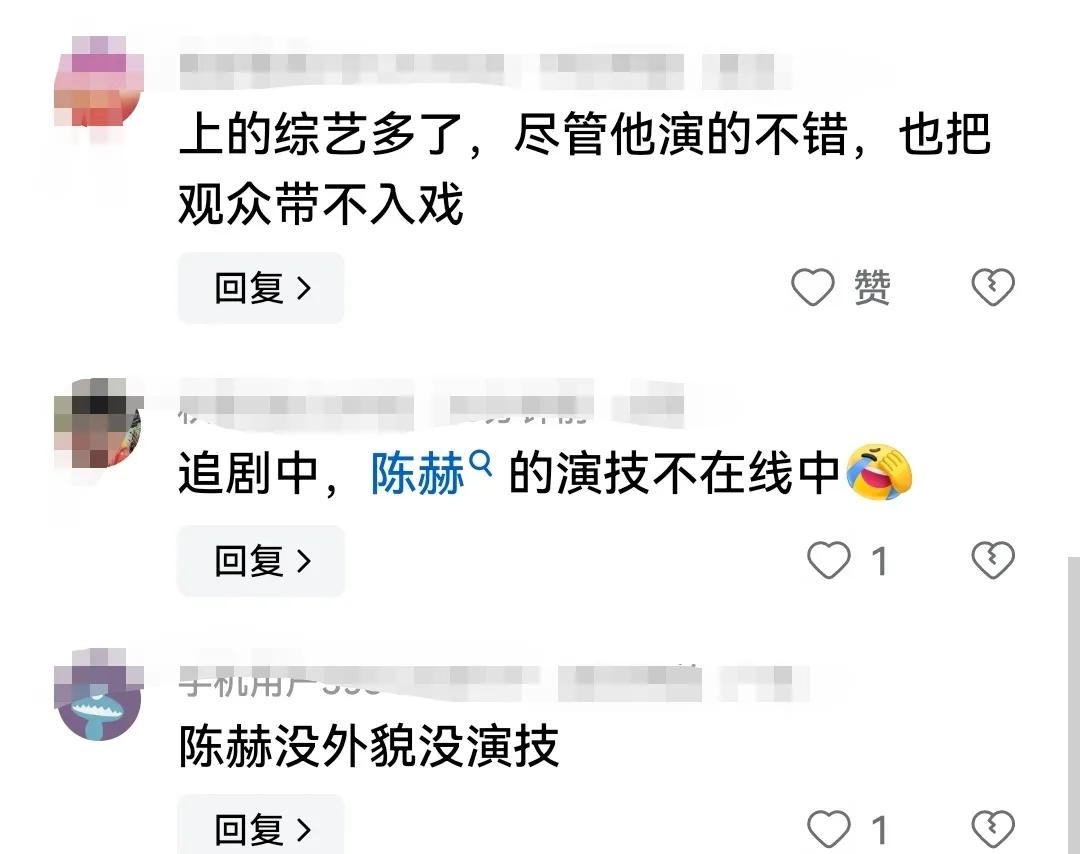Tap the 赞 label on first comment
Image resolution: width=1080 pixels, height=854 pixels.
click(x=872, y=287)
